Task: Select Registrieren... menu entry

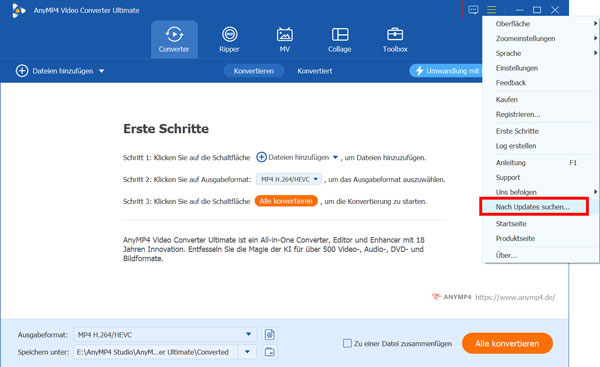Action: (541, 114)
